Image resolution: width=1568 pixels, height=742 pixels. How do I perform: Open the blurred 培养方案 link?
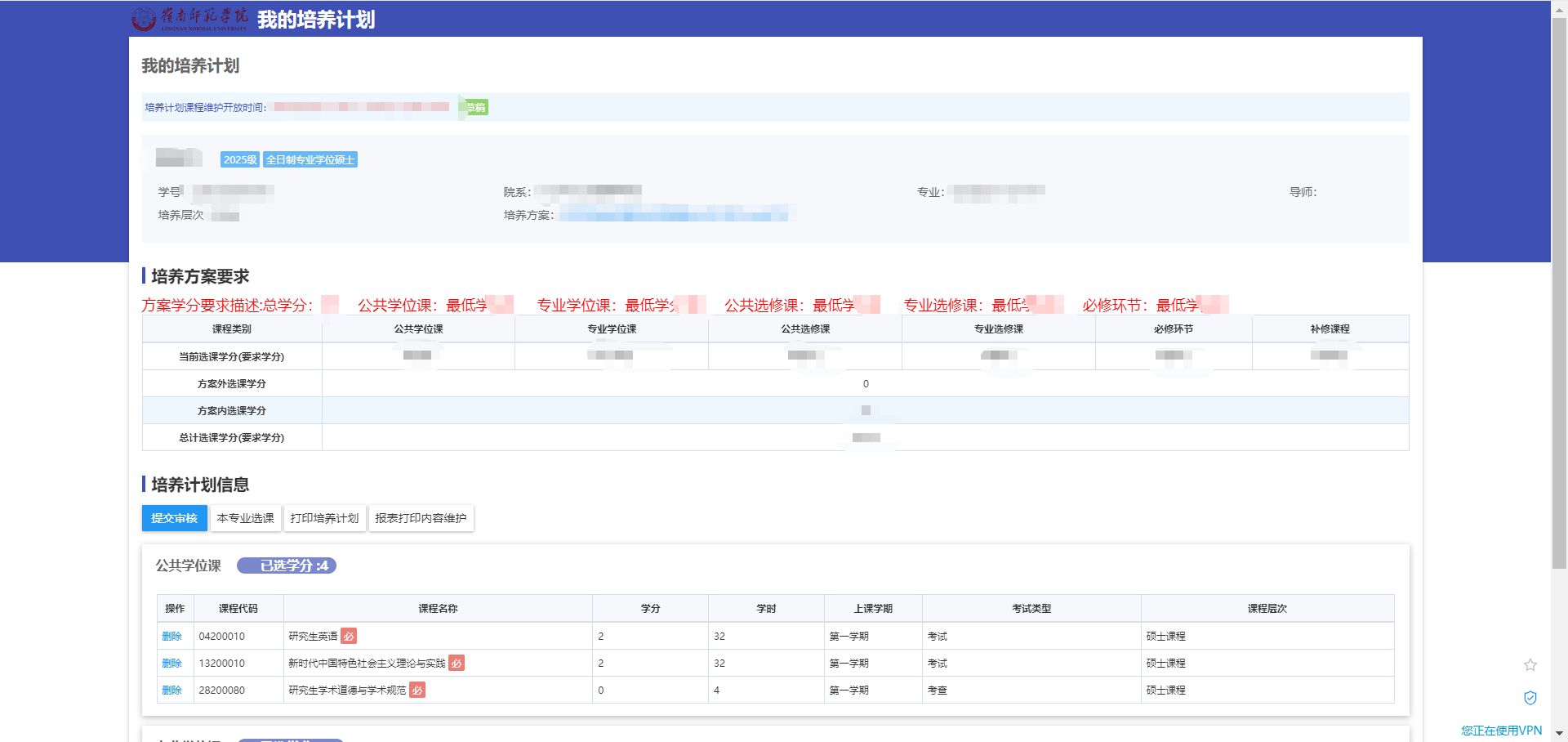(674, 216)
